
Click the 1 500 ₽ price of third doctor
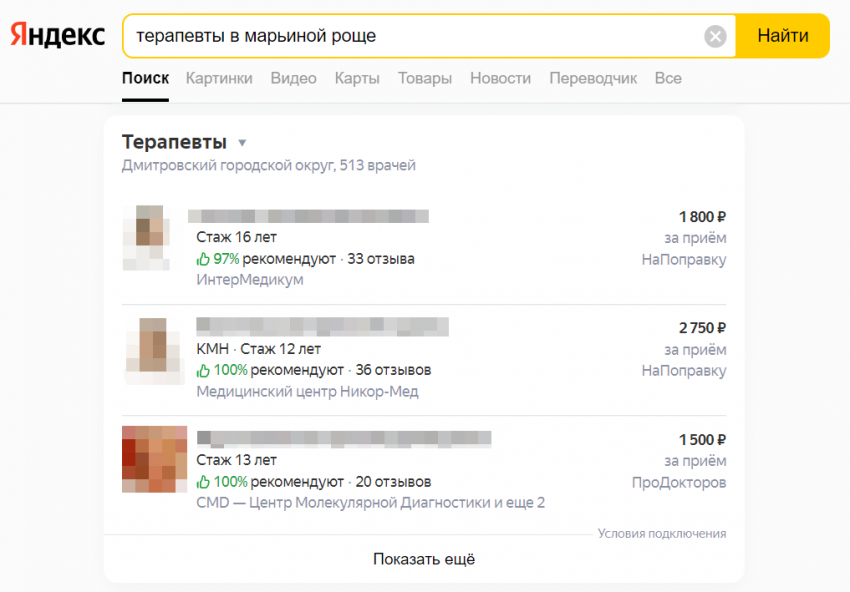tap(702, 440)
